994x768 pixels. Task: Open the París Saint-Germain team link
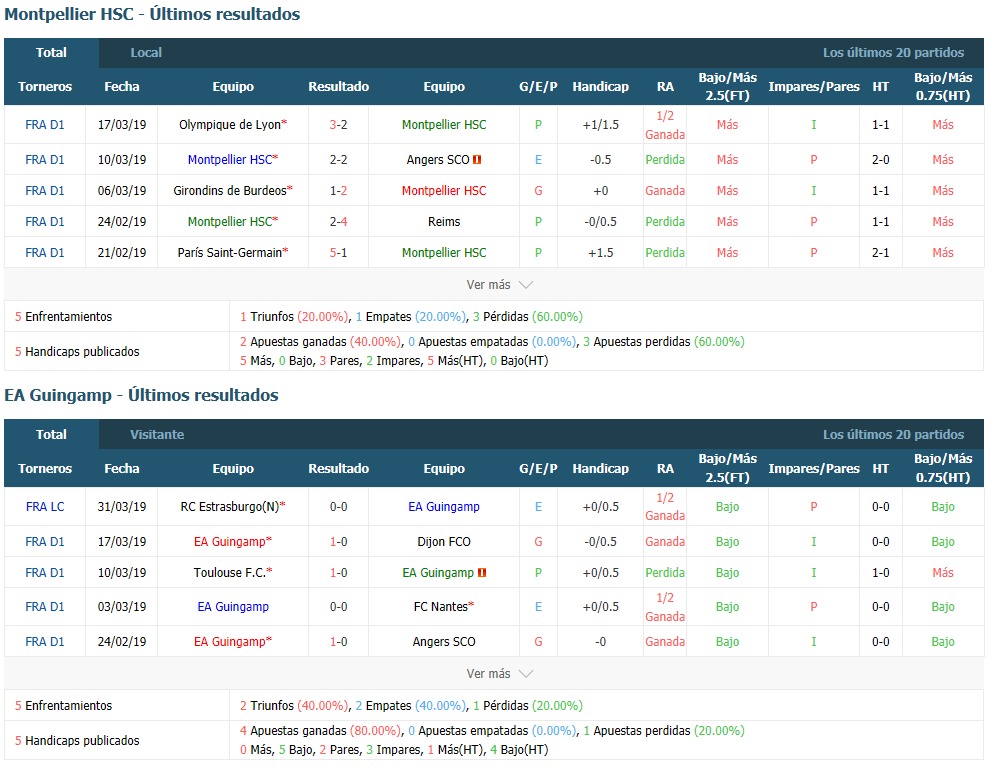(229, 252)
